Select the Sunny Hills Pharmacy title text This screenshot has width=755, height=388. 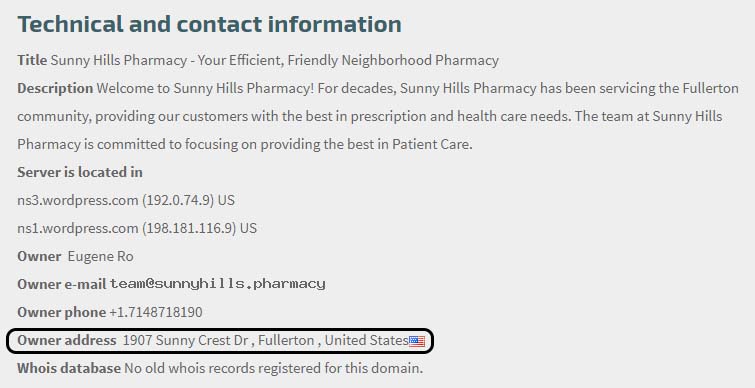tap(274, 61)
